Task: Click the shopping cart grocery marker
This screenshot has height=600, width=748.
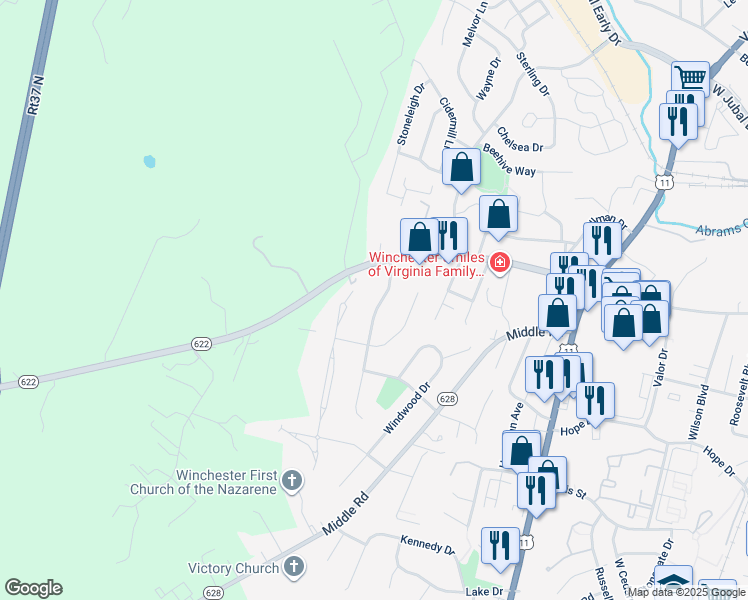Action: pos(690,78)
